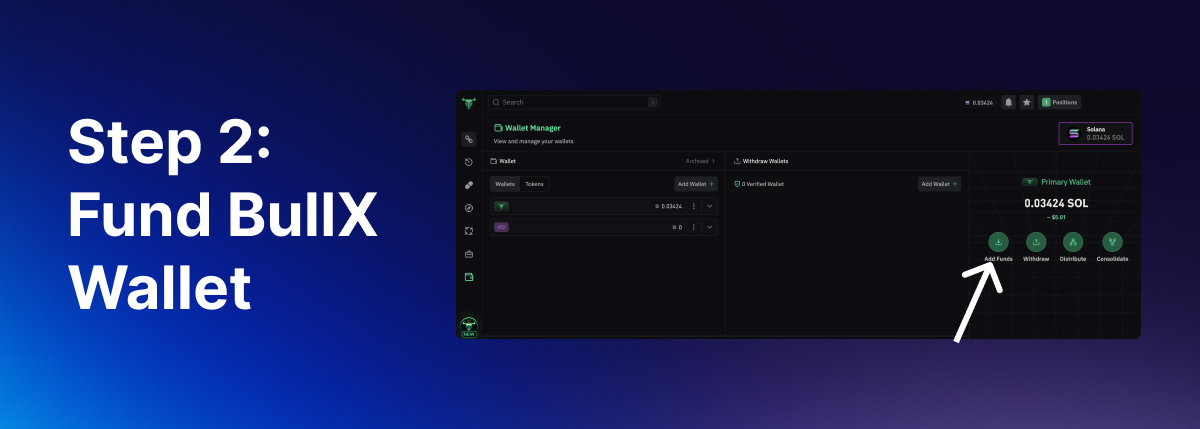
Task: Open options for the 0 balance wallet row
Action: coord(694,227)
